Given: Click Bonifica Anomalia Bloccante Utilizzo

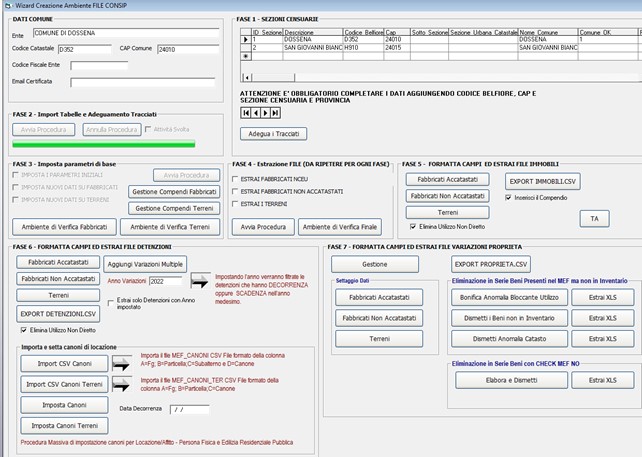Looking at the screenshot, I should [509, 297].
